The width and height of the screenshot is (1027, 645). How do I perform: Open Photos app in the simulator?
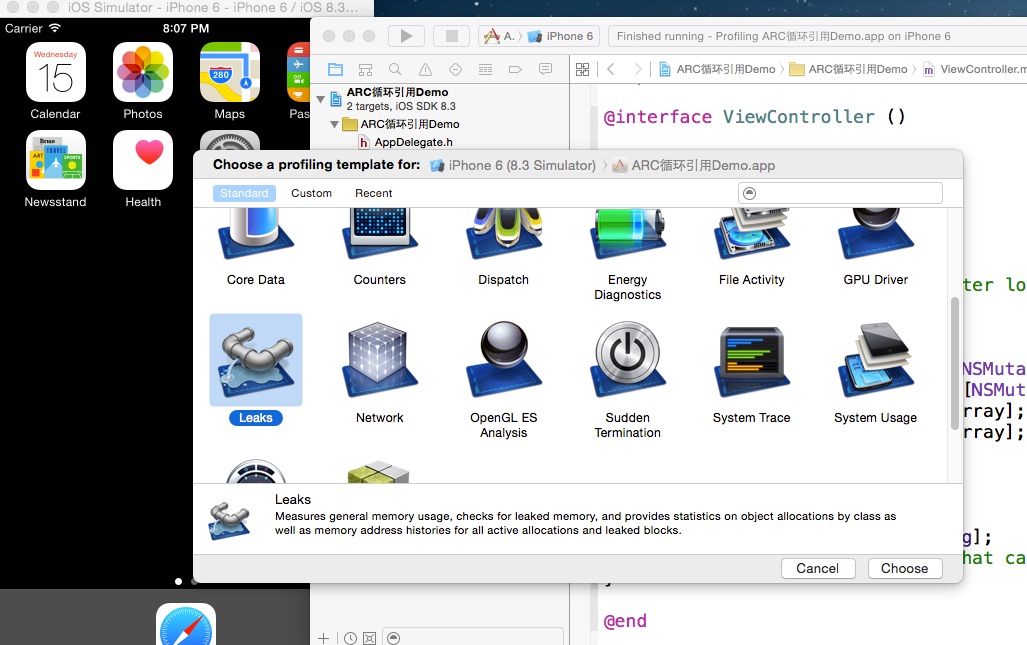pos(143,81)
